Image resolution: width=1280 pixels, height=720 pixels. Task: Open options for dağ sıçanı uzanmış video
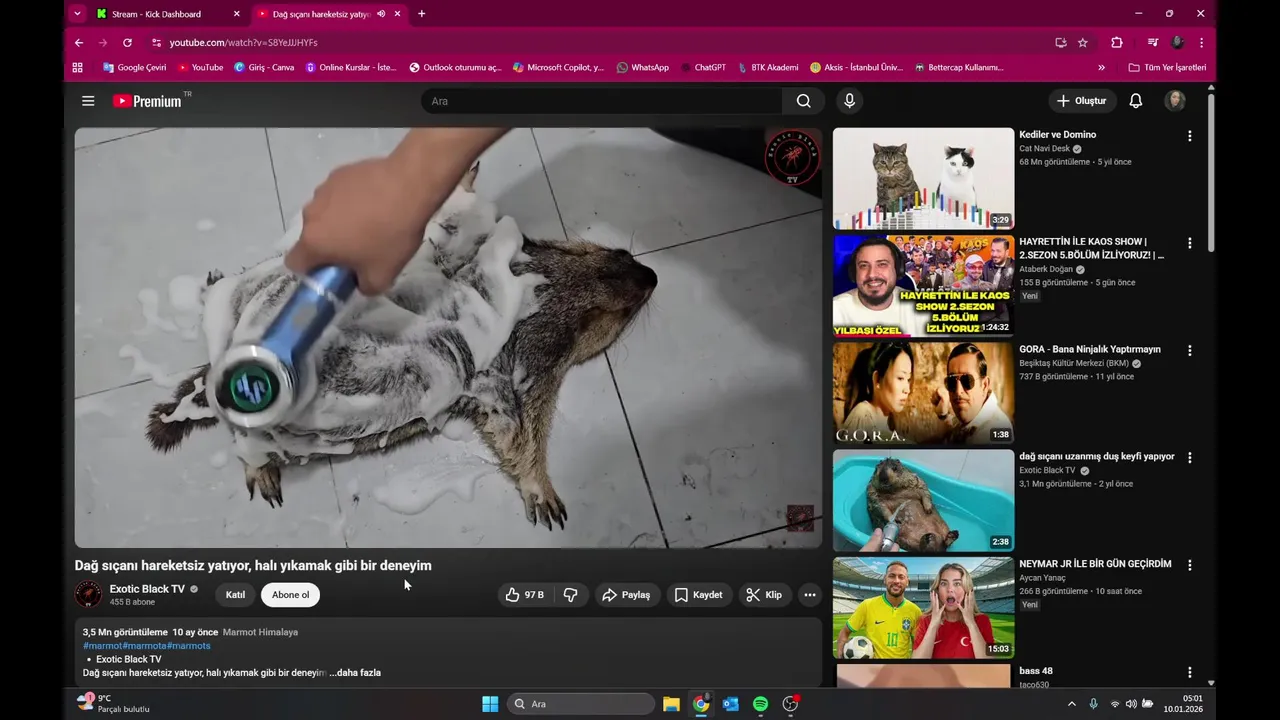(1190, 458)
